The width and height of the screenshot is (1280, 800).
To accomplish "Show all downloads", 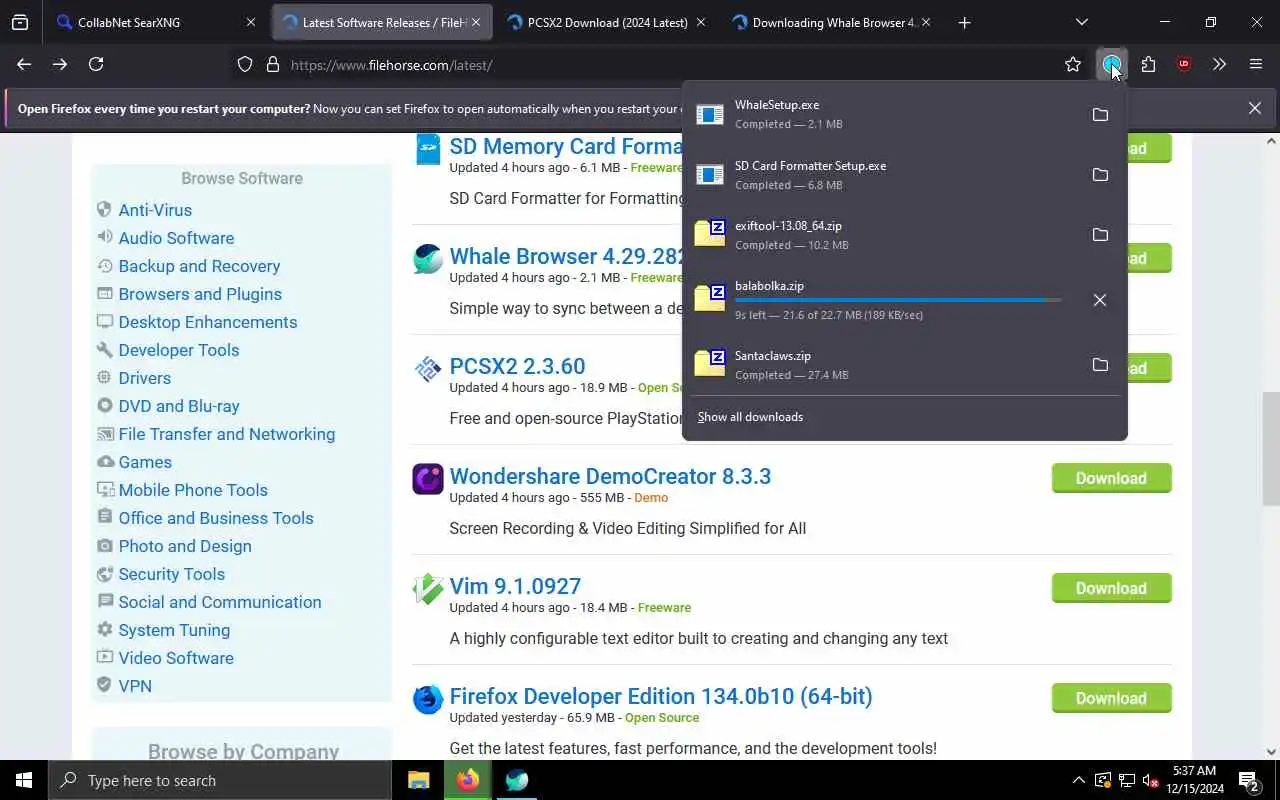I will pyautogui.click(x=750, y=417).
